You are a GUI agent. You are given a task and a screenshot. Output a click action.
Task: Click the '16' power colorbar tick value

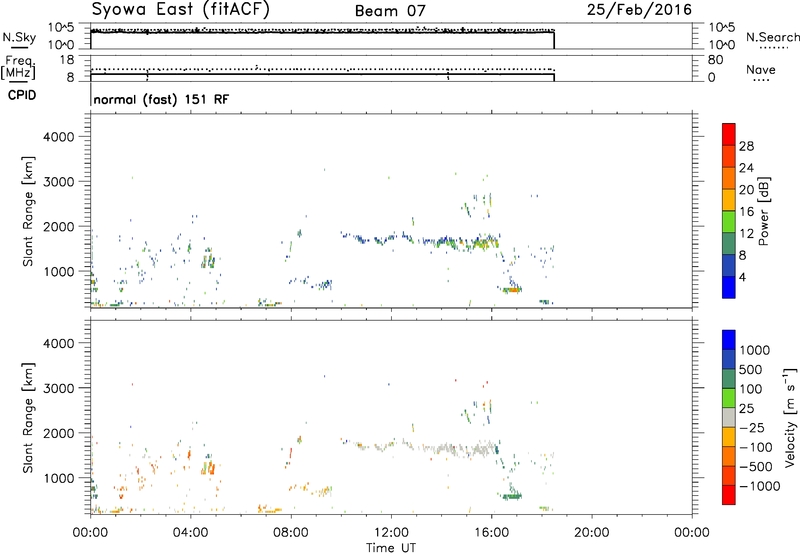pos(746,212)
